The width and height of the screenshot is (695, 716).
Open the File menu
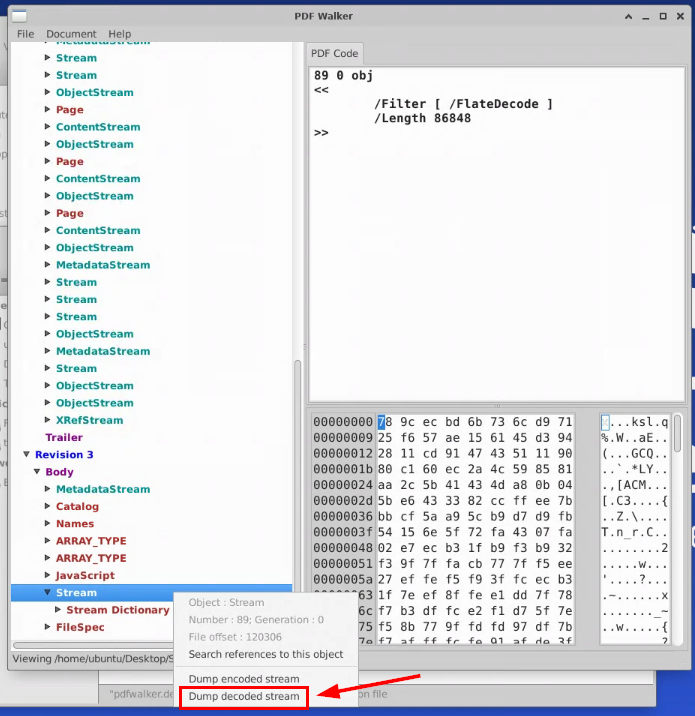tap(25, 34)
